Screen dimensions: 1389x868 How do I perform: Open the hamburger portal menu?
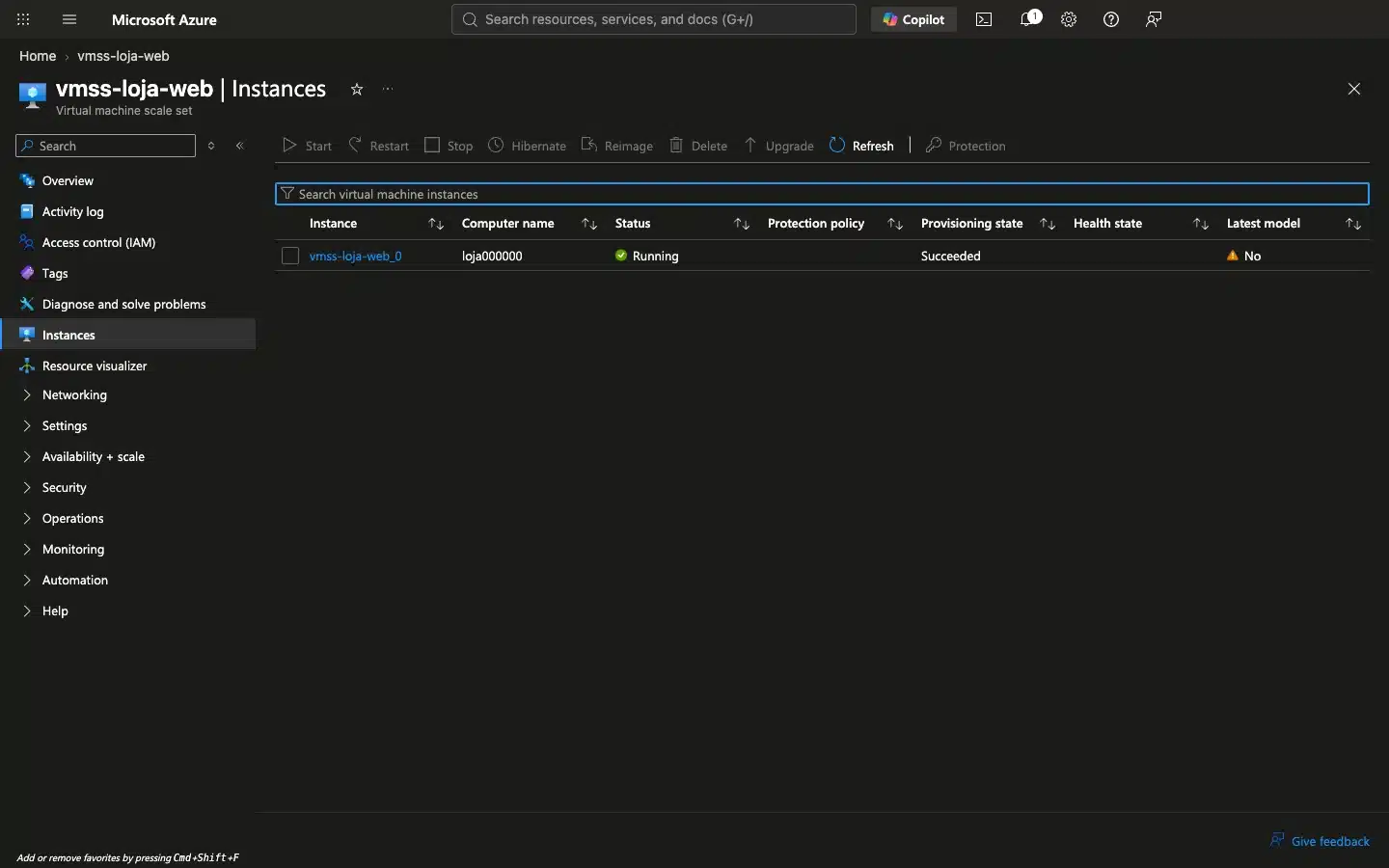[69, 19]
